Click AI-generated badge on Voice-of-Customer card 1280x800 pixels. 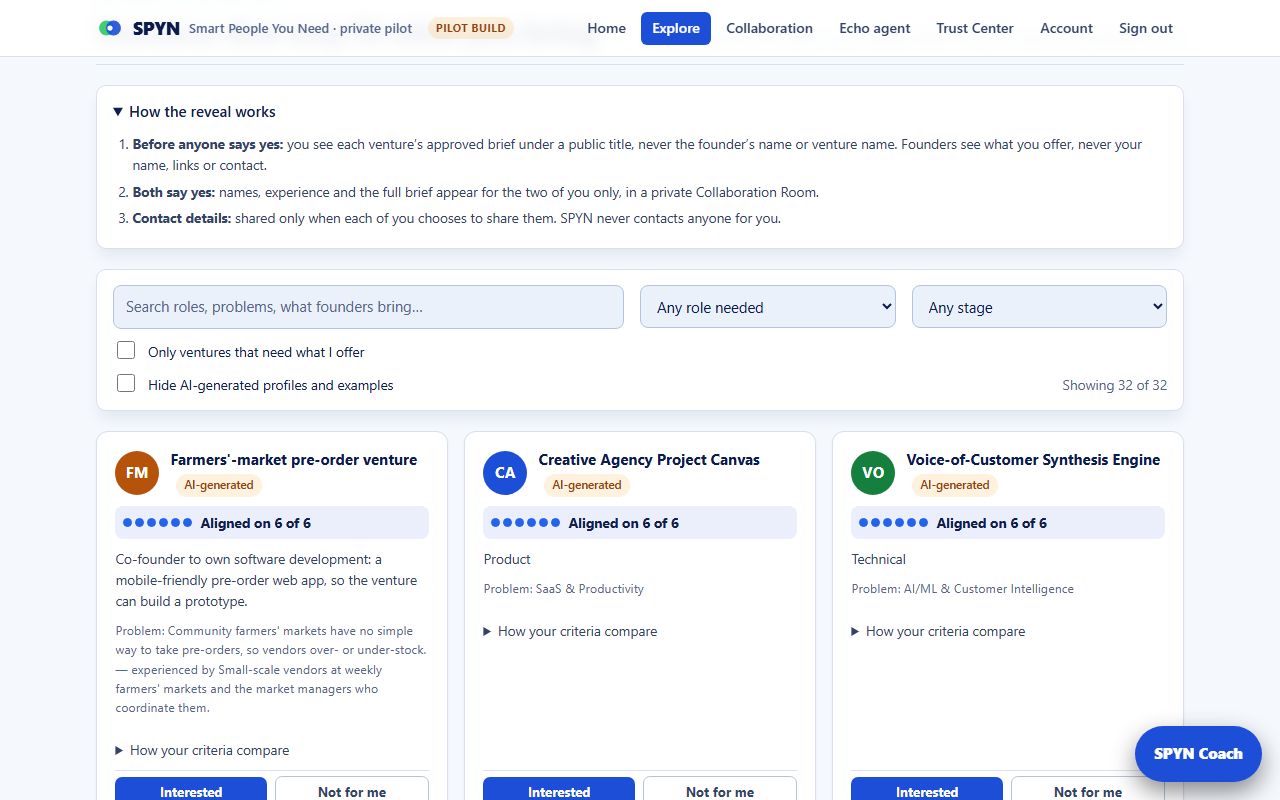pos(955,485)
